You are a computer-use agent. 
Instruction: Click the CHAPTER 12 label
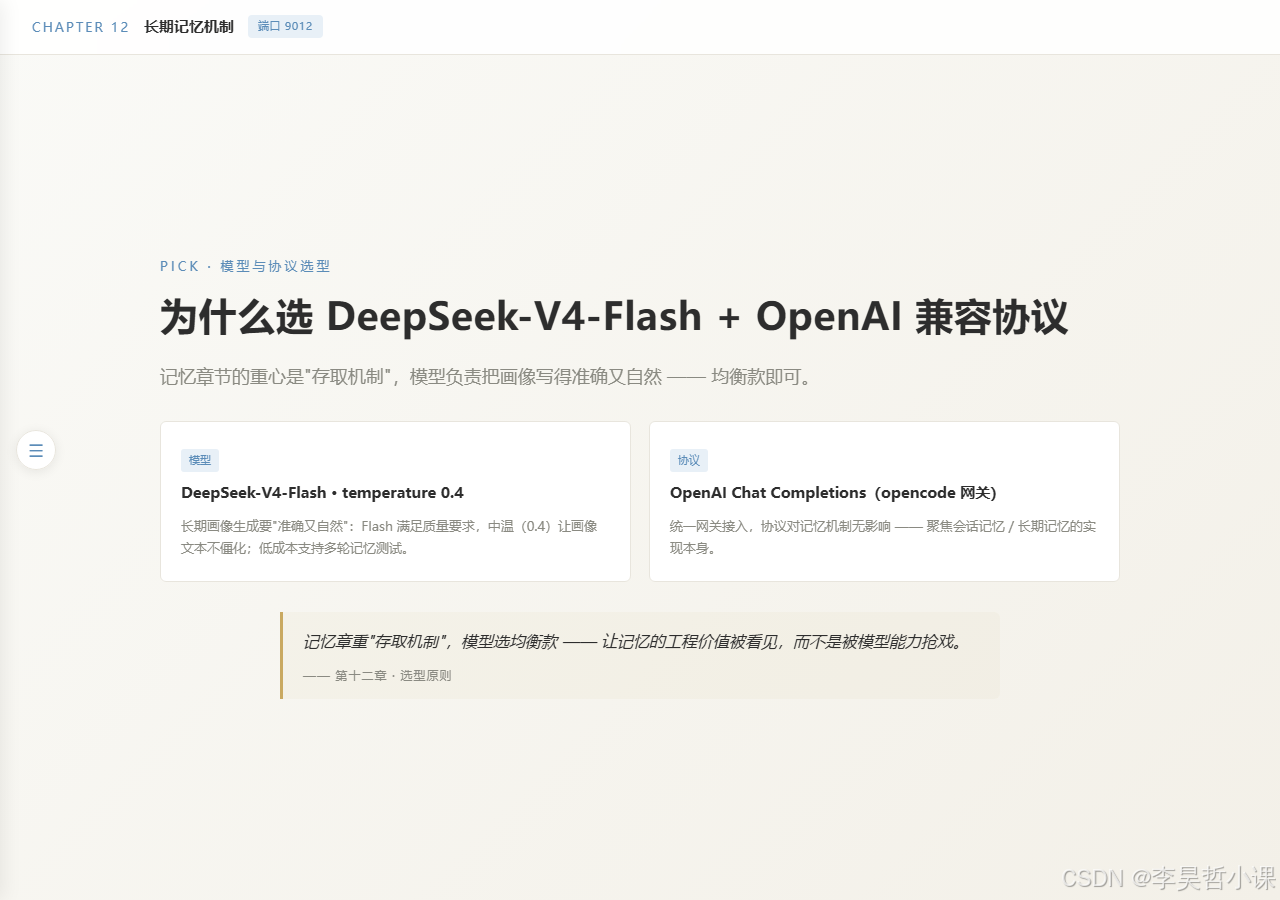pos(81,27)
